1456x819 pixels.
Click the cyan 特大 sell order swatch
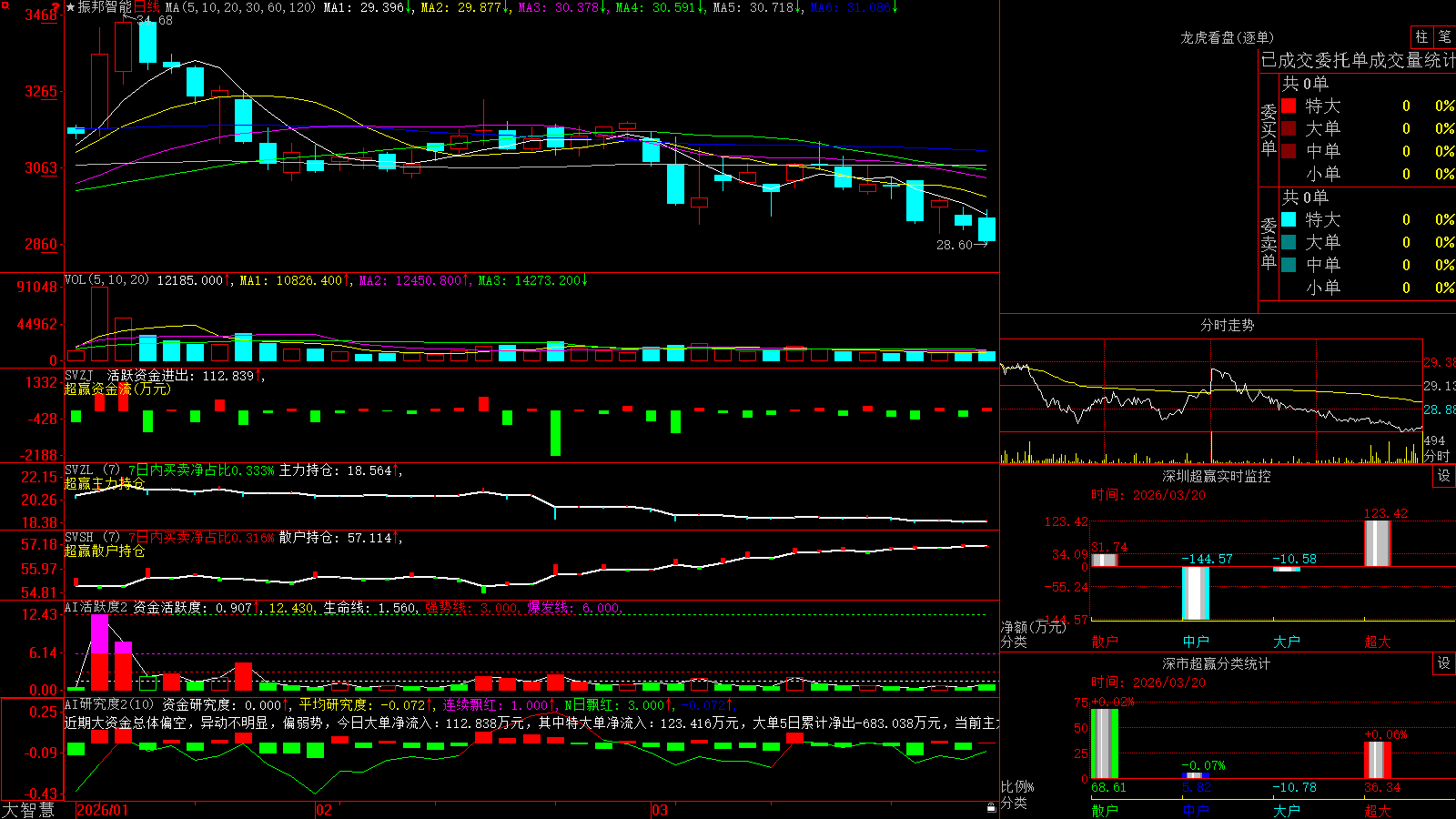[x=1289, y=219]
